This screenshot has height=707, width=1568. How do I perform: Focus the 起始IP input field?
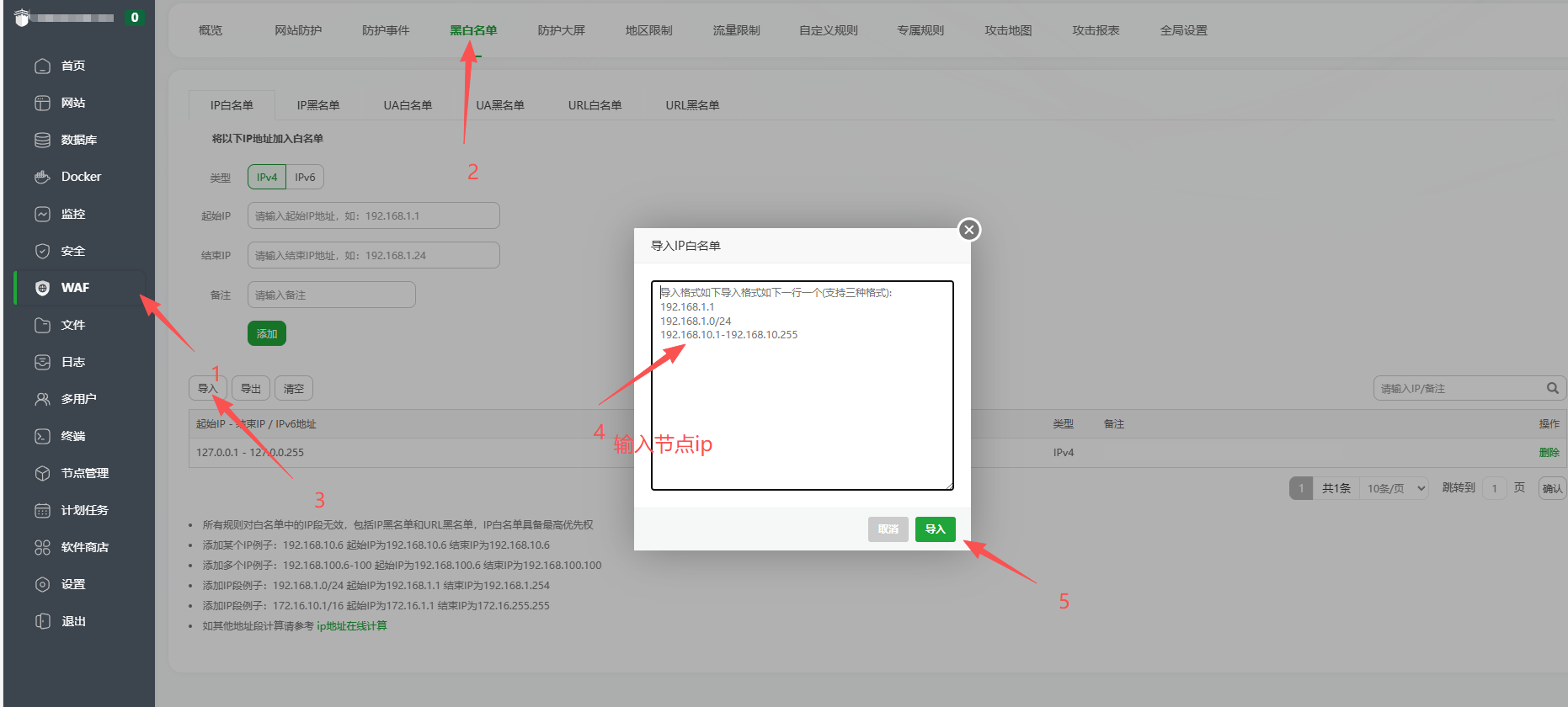click(374, 215)
